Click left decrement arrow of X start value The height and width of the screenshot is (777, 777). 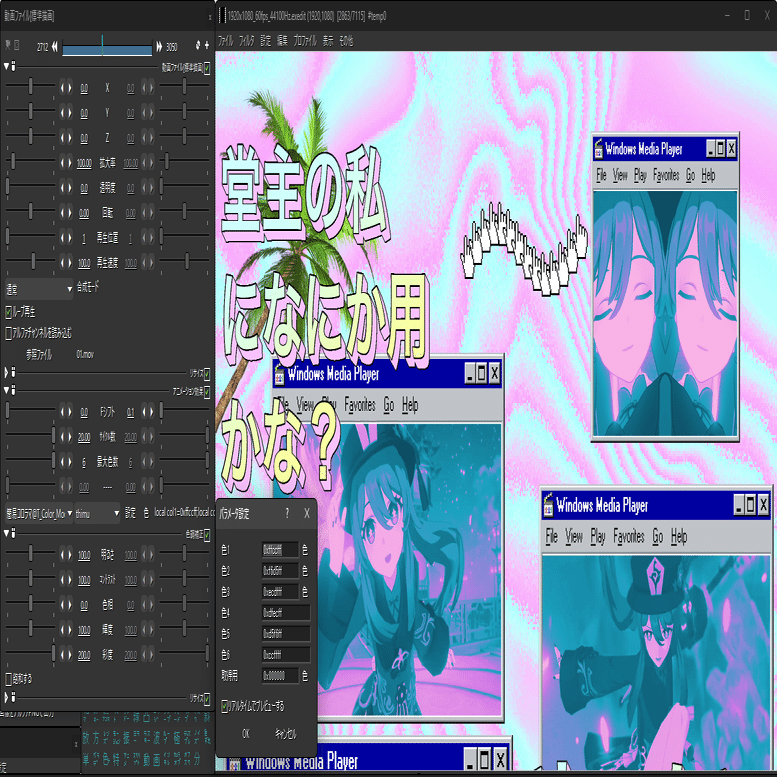[62, 88]
